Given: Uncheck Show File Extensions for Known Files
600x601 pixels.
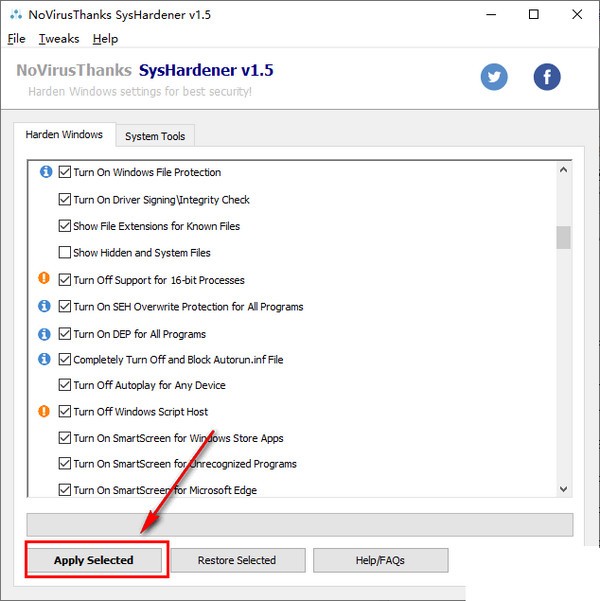Looking at the screenshot, I should [x=64, y=226].
